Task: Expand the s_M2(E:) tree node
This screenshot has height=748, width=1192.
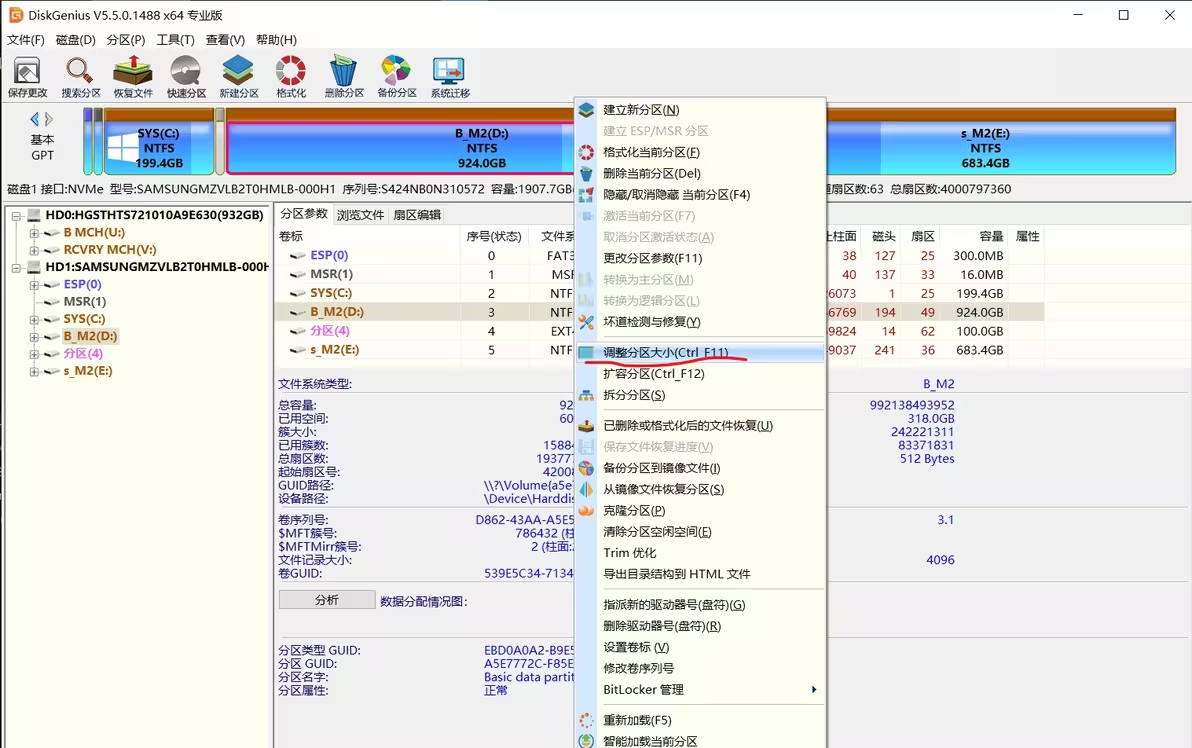Action: [33, 370]
